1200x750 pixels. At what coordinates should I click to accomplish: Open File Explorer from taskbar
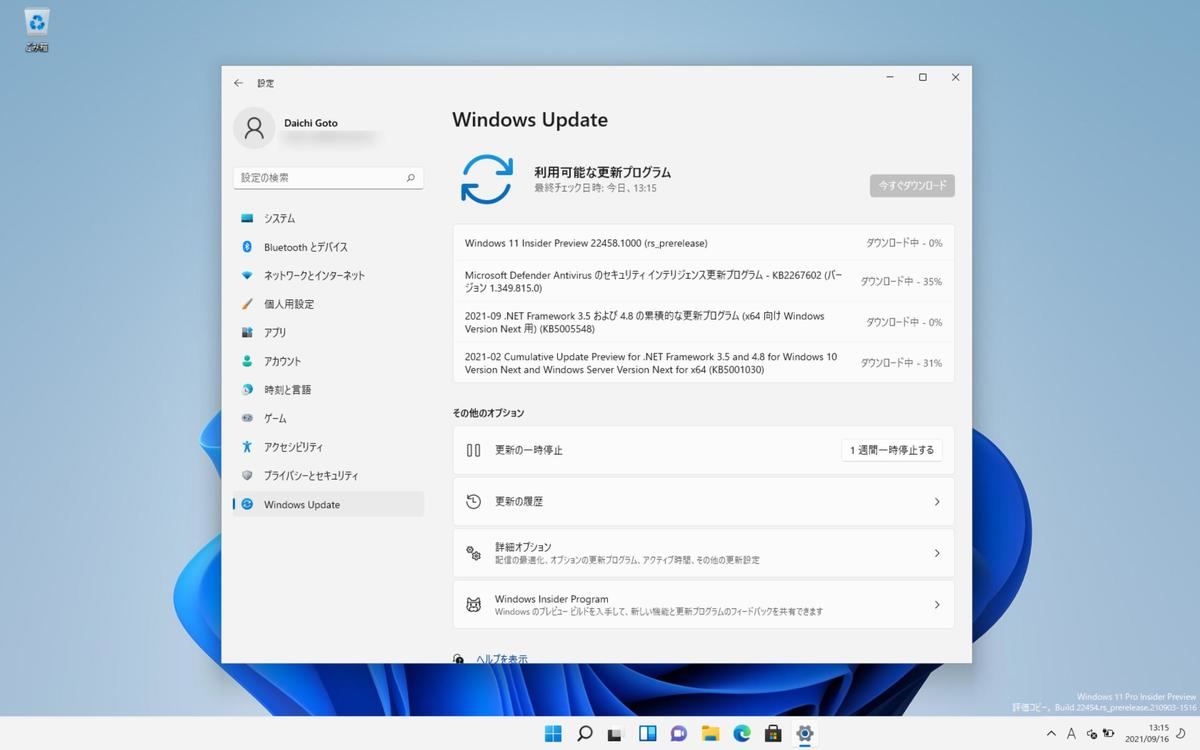[710, 734]
